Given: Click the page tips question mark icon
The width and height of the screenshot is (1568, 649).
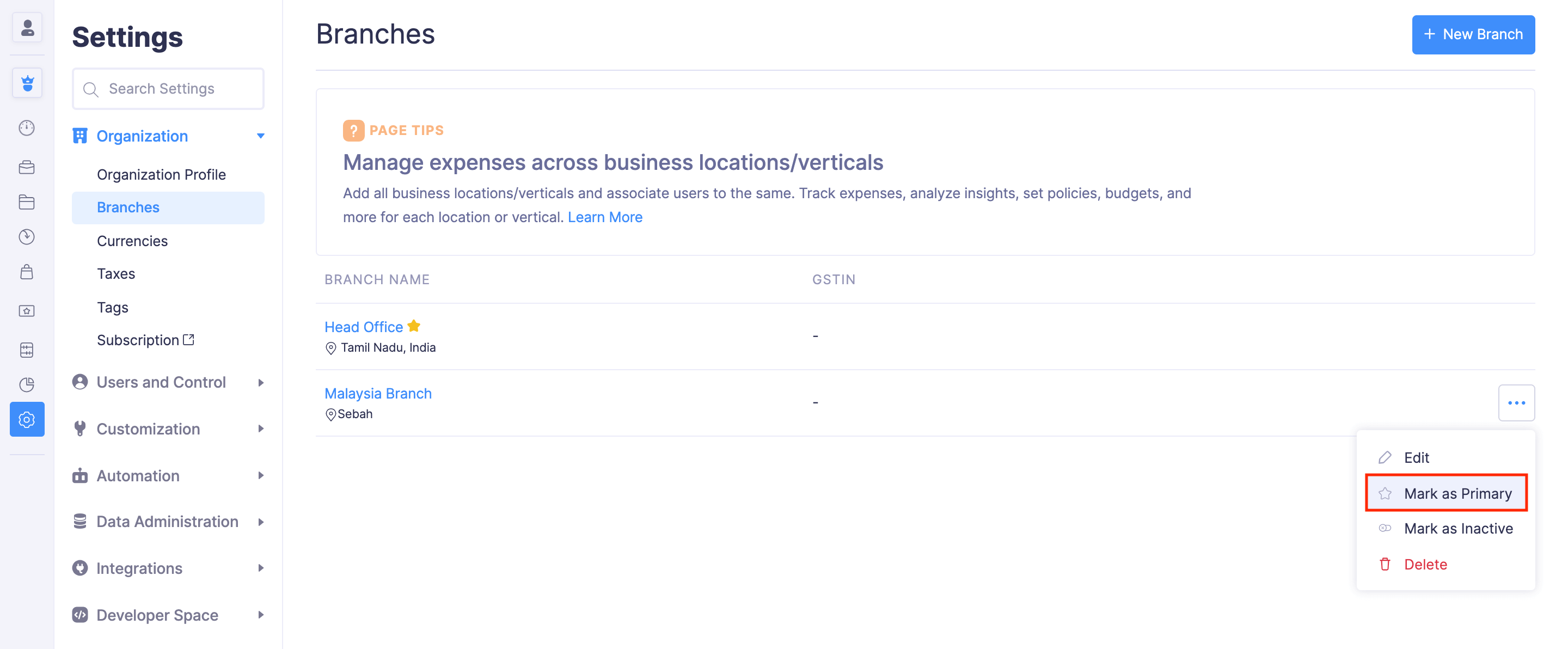Looking at the screenshot, I should 353,130.
